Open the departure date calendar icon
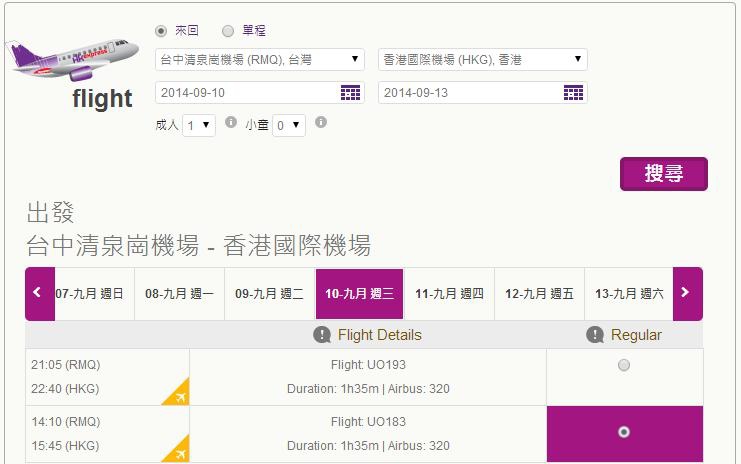 [x=350, y=93]
